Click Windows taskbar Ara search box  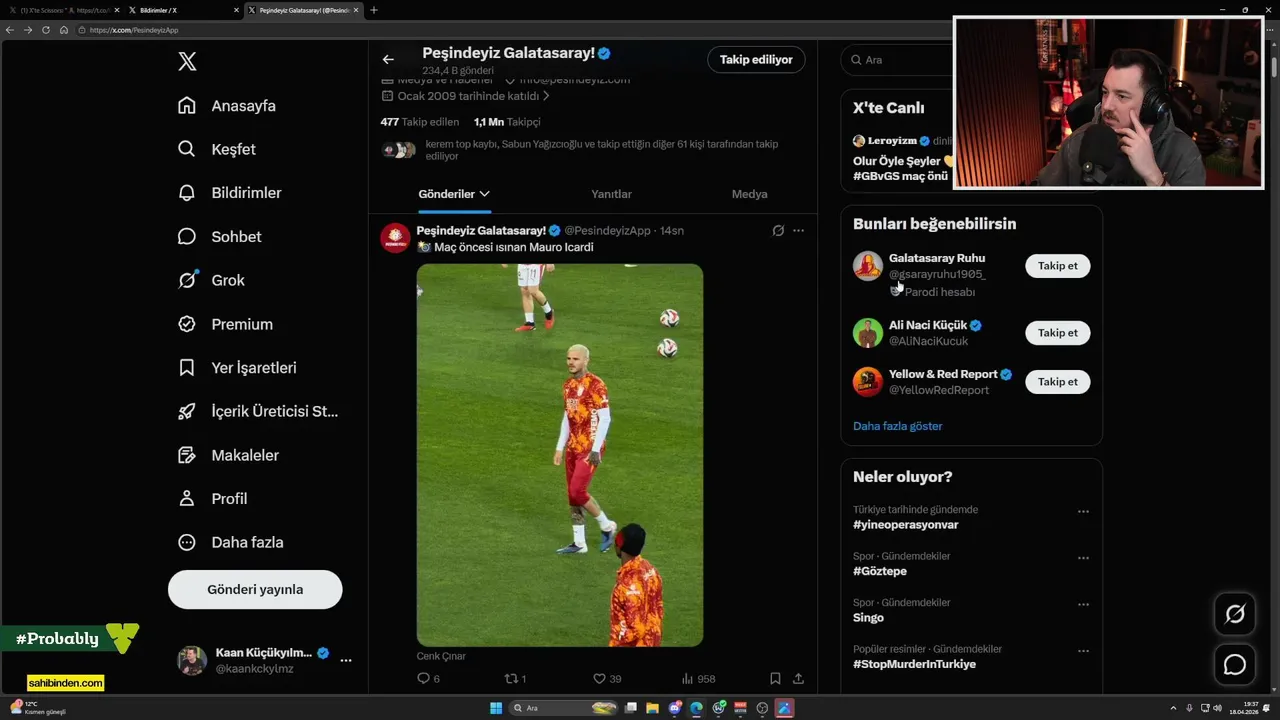click(x=565, y=708)
